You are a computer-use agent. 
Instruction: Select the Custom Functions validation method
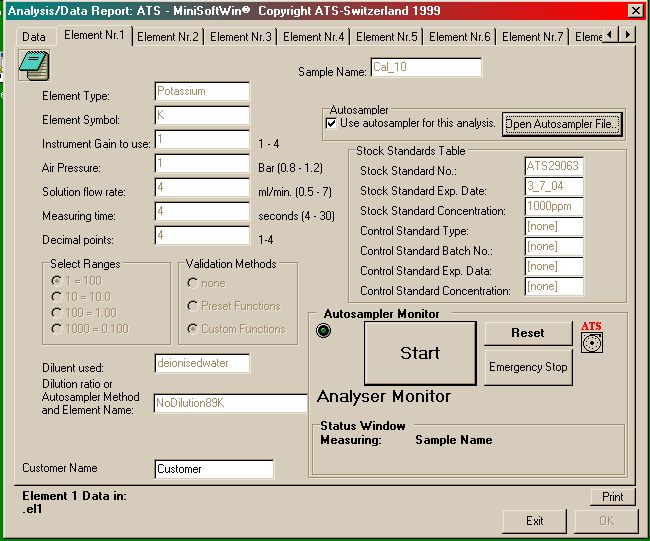tap(193, 329)
